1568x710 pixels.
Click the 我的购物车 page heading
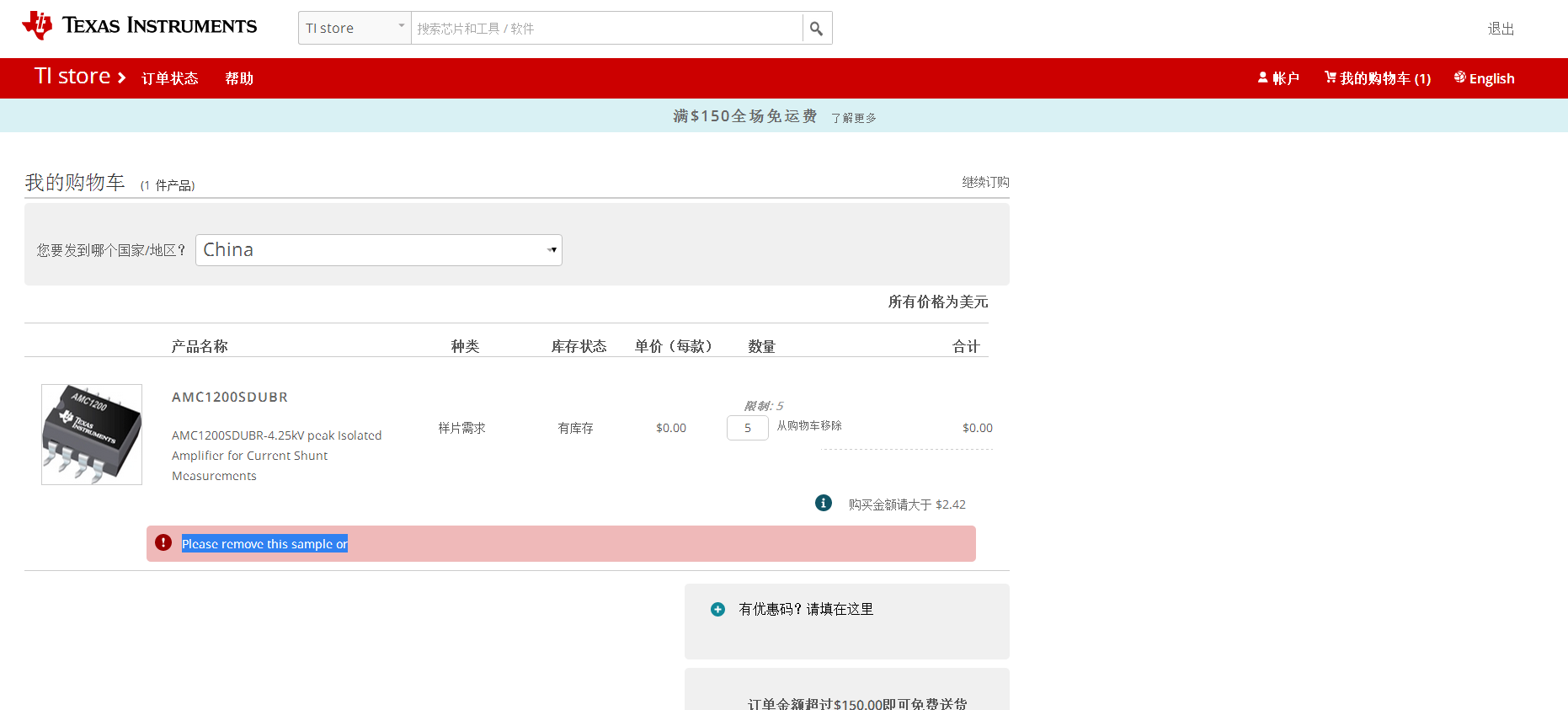(x=75, y=182)
